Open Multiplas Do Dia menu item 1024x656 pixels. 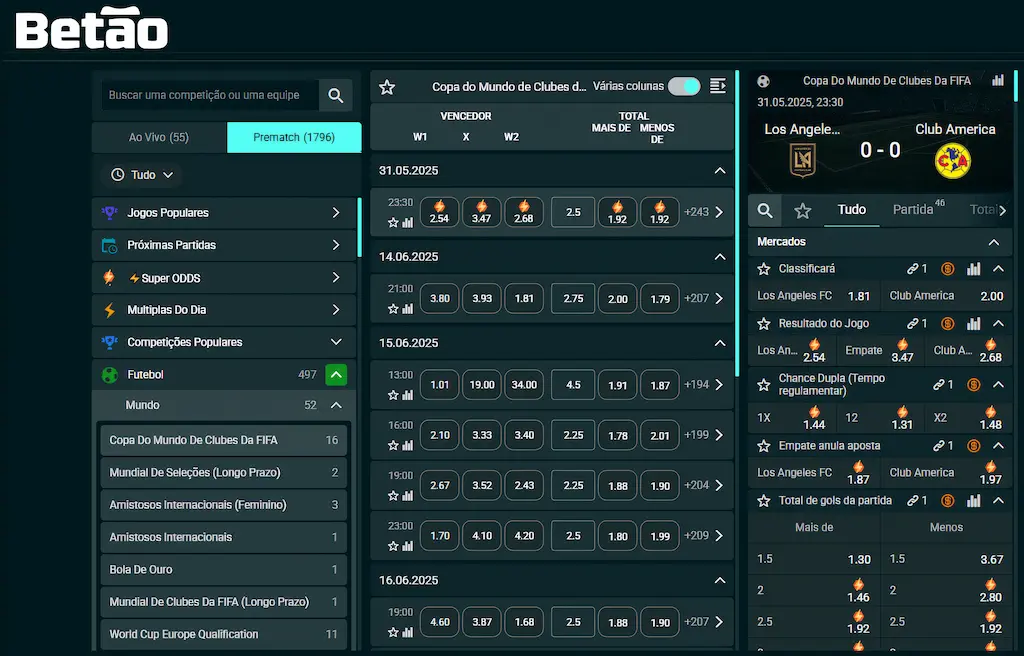pyautogui.click(x=224, y=310)
